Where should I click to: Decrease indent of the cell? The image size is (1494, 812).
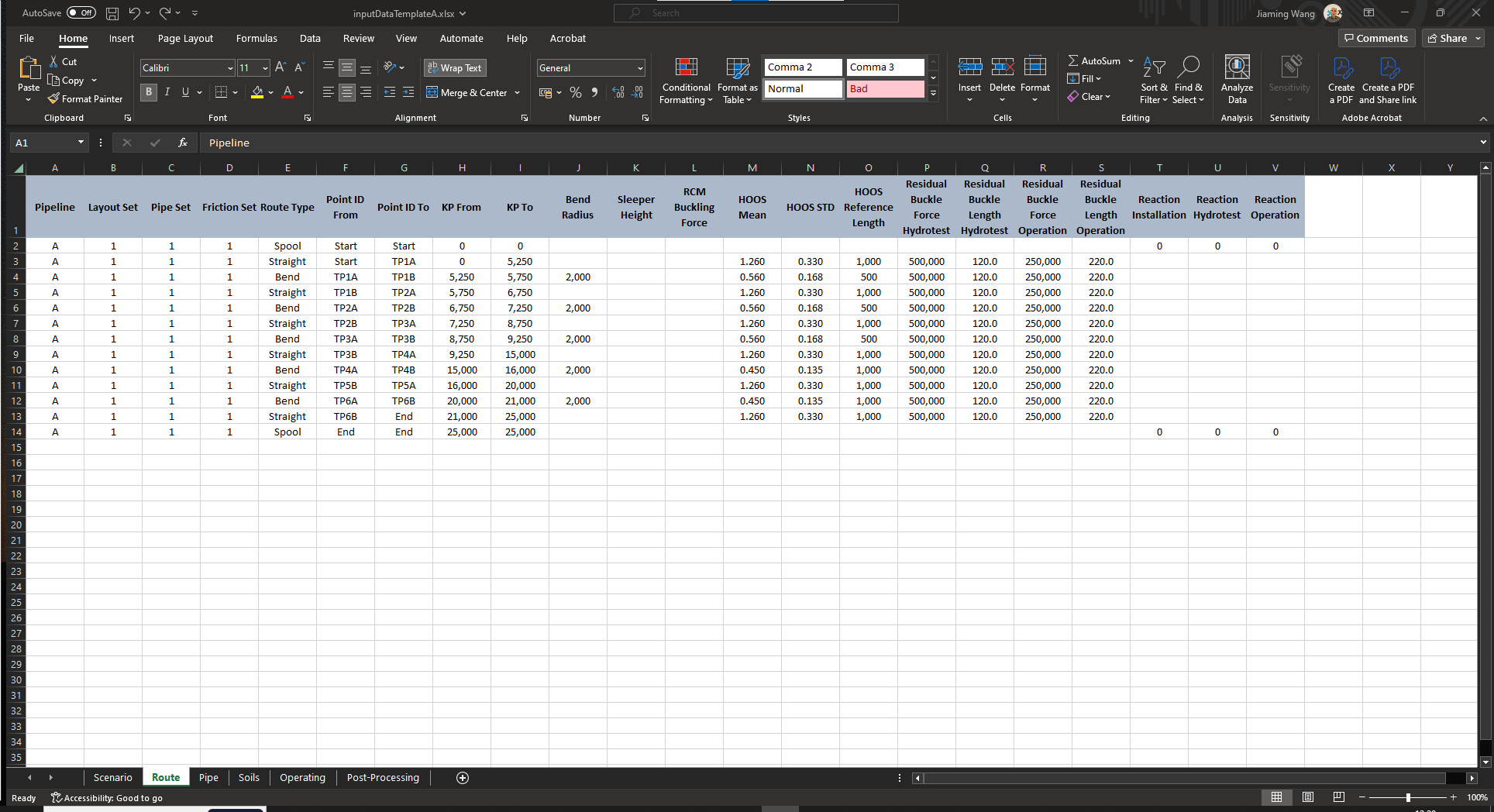click(390, 92)
